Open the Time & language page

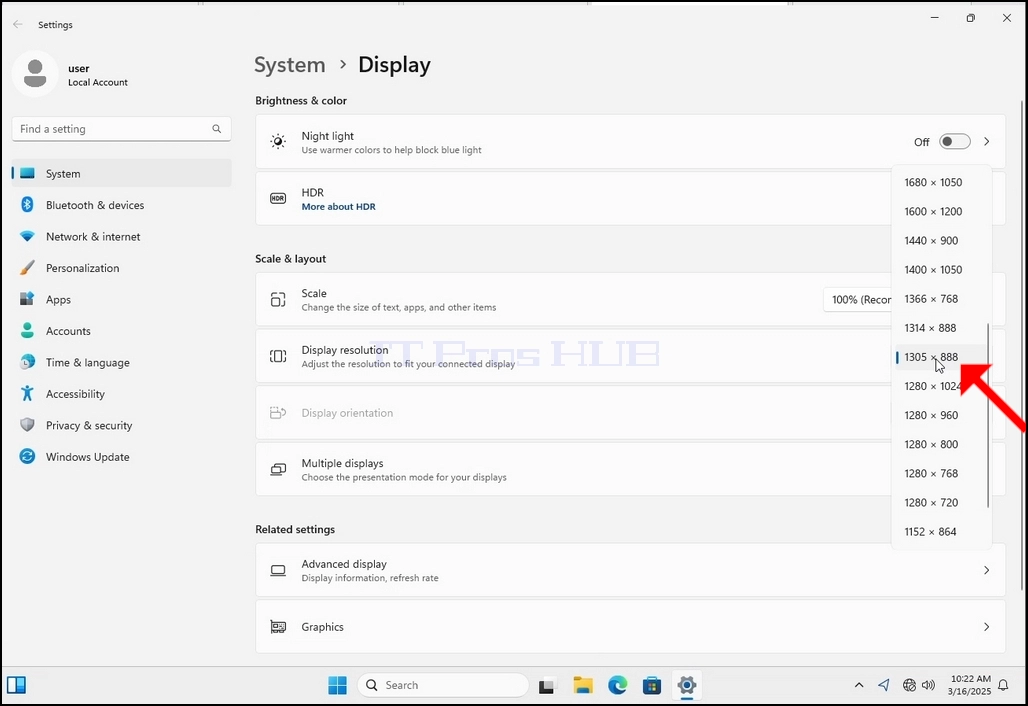(x=121, y=363)
